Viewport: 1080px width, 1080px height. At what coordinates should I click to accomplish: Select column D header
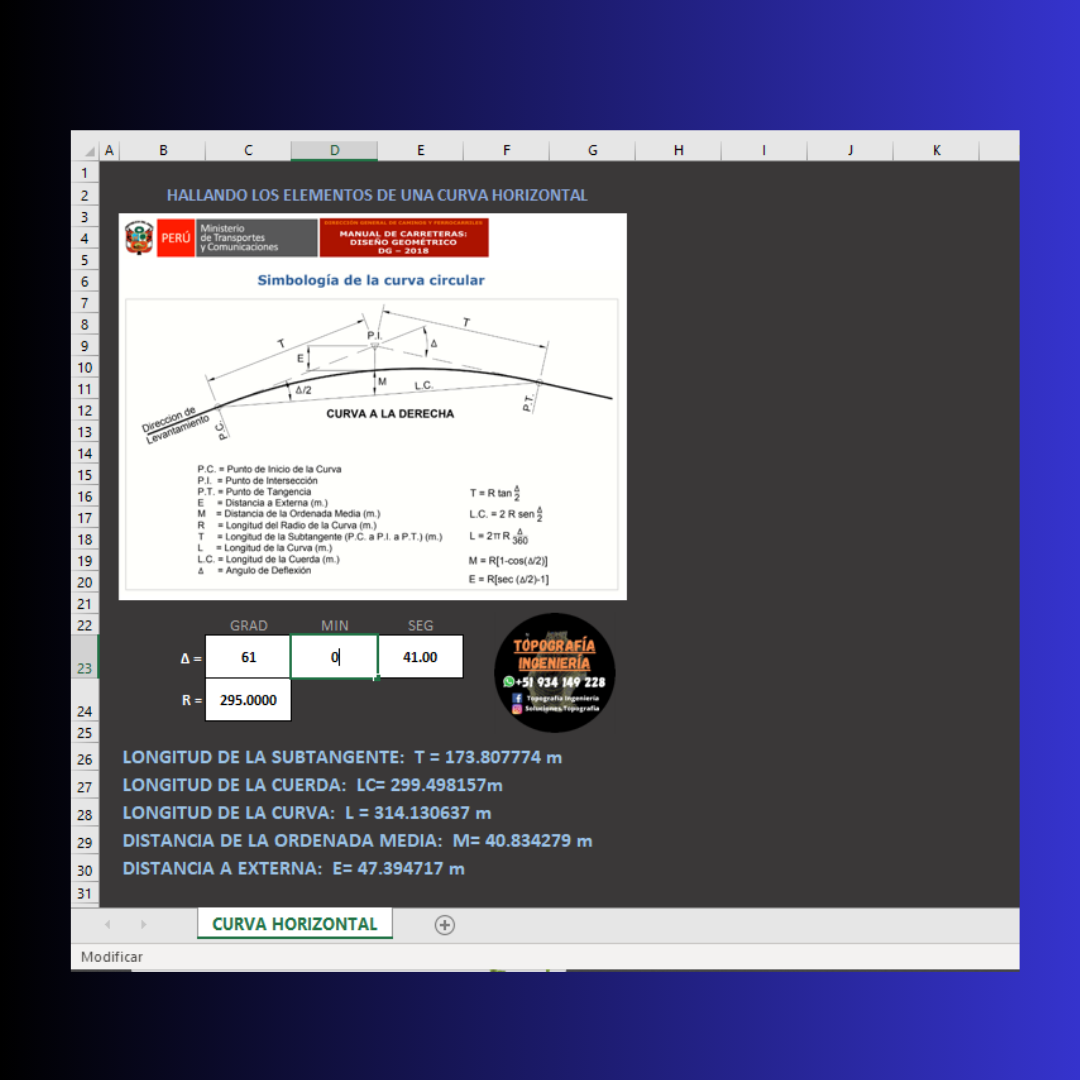334,150
